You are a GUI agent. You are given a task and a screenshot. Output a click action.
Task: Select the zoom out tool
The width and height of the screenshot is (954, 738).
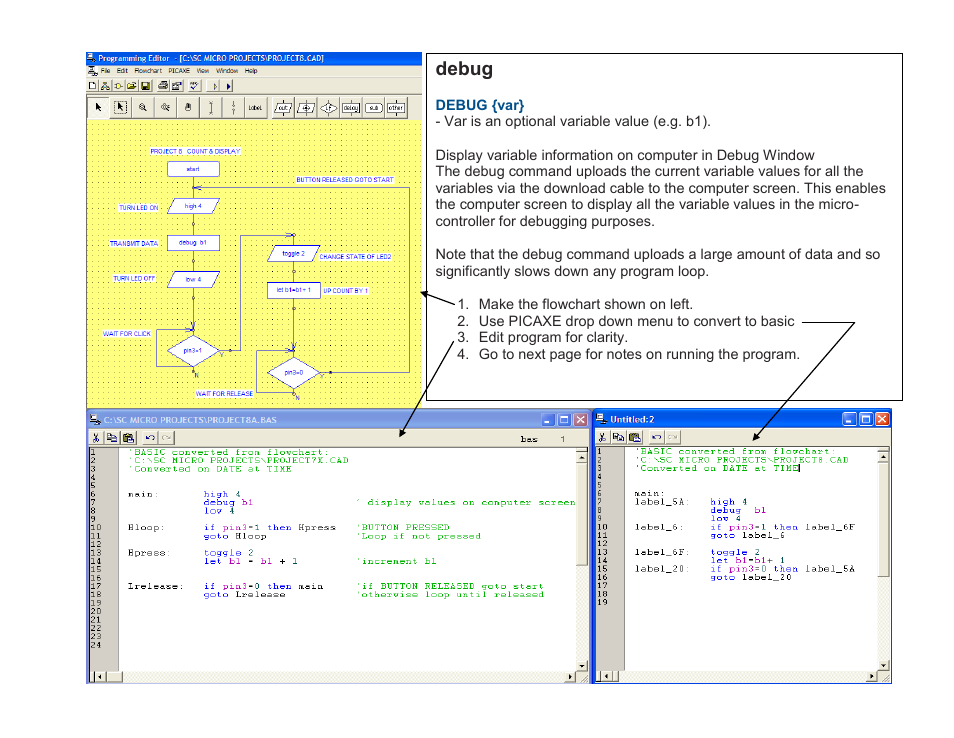pos(165,108)
